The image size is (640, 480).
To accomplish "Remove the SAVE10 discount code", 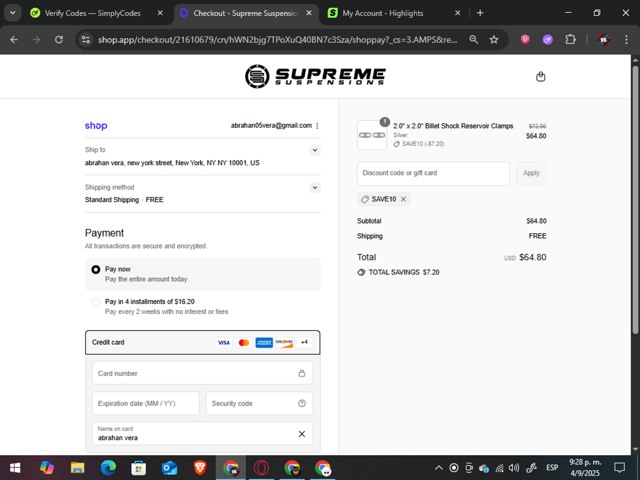I will [x=403, y=199].
